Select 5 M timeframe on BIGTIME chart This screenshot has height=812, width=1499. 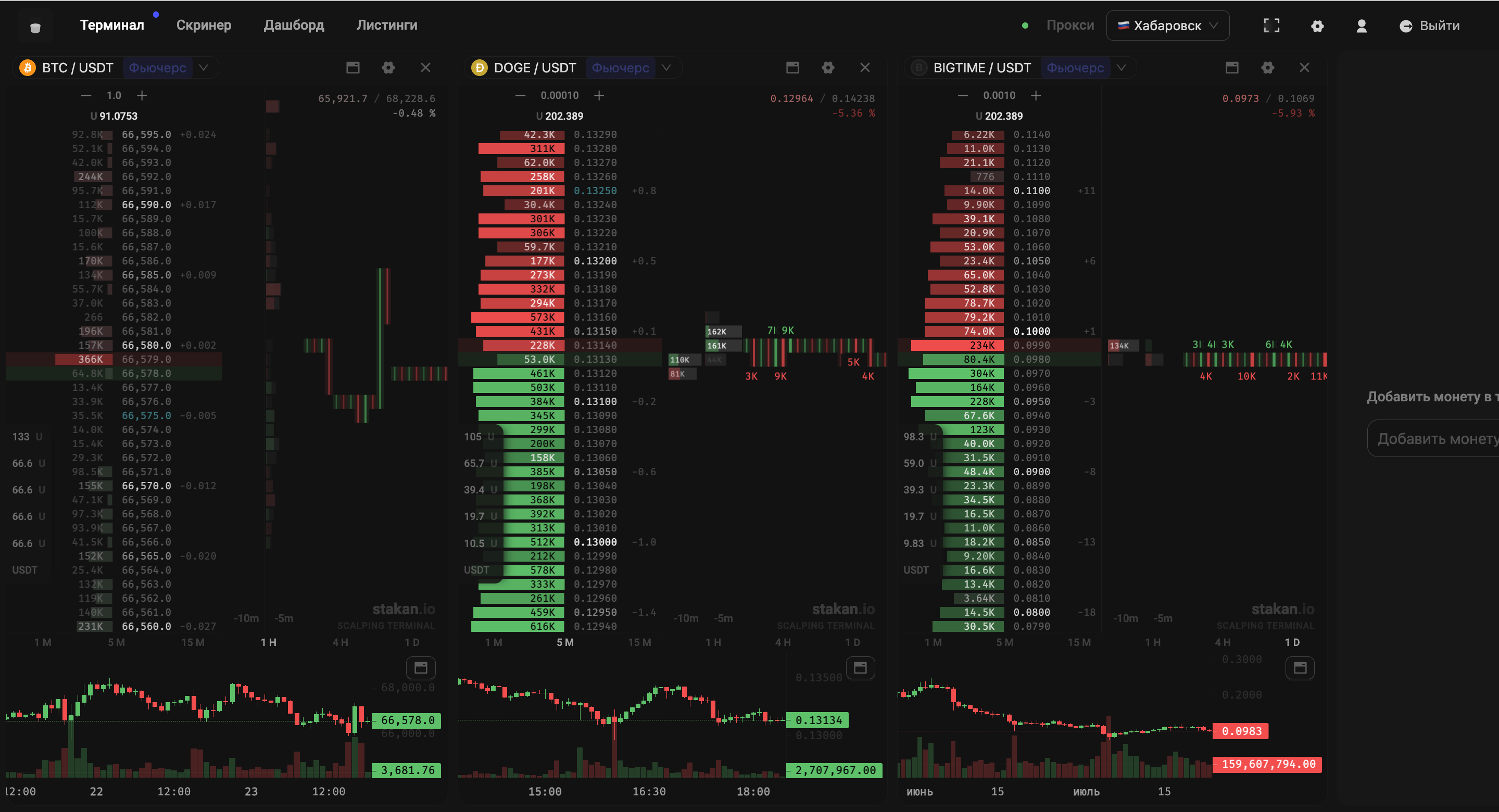coord(1005,642)
